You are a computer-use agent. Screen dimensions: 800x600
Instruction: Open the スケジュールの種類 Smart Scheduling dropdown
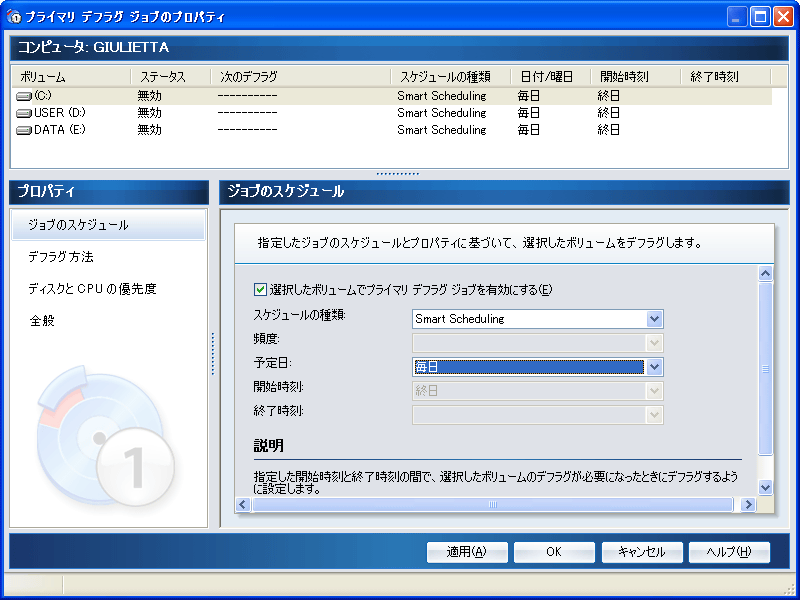[x=654, y=319]
